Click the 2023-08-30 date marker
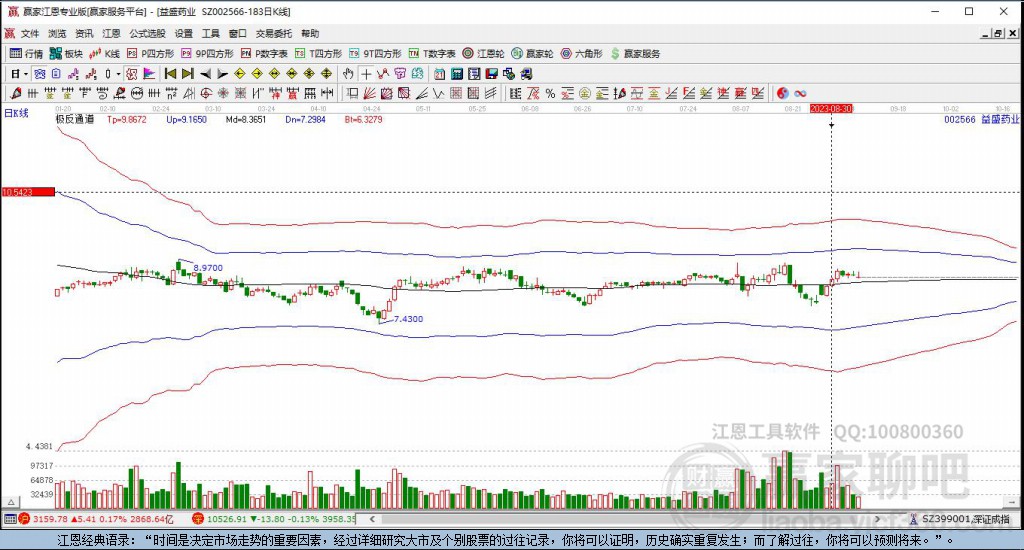The height and width of the screenshot is (550, 1024). (831, 108)
